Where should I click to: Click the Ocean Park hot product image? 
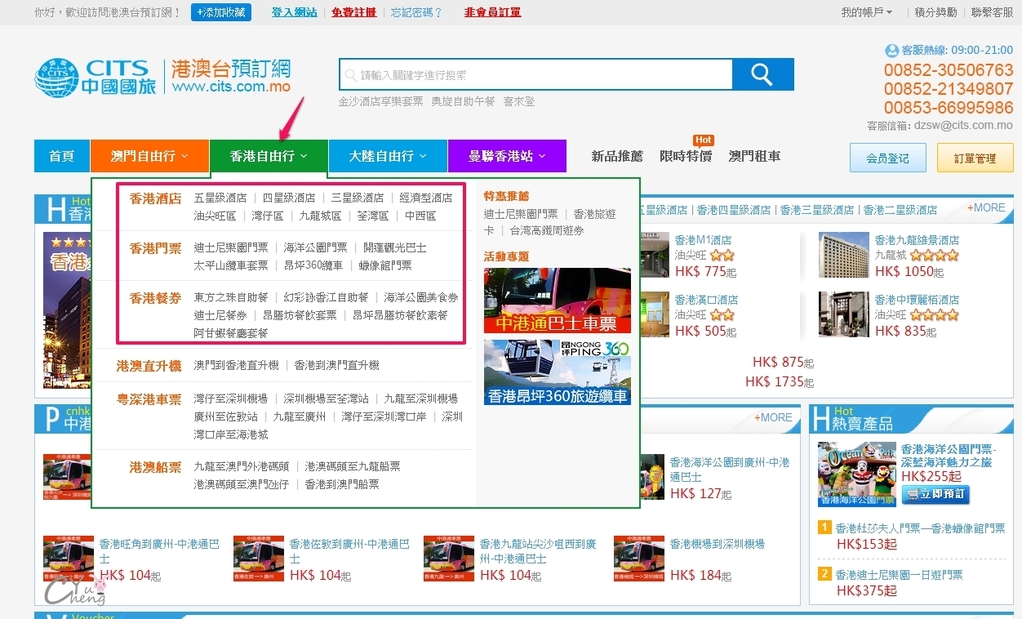(x=855, y=474)
